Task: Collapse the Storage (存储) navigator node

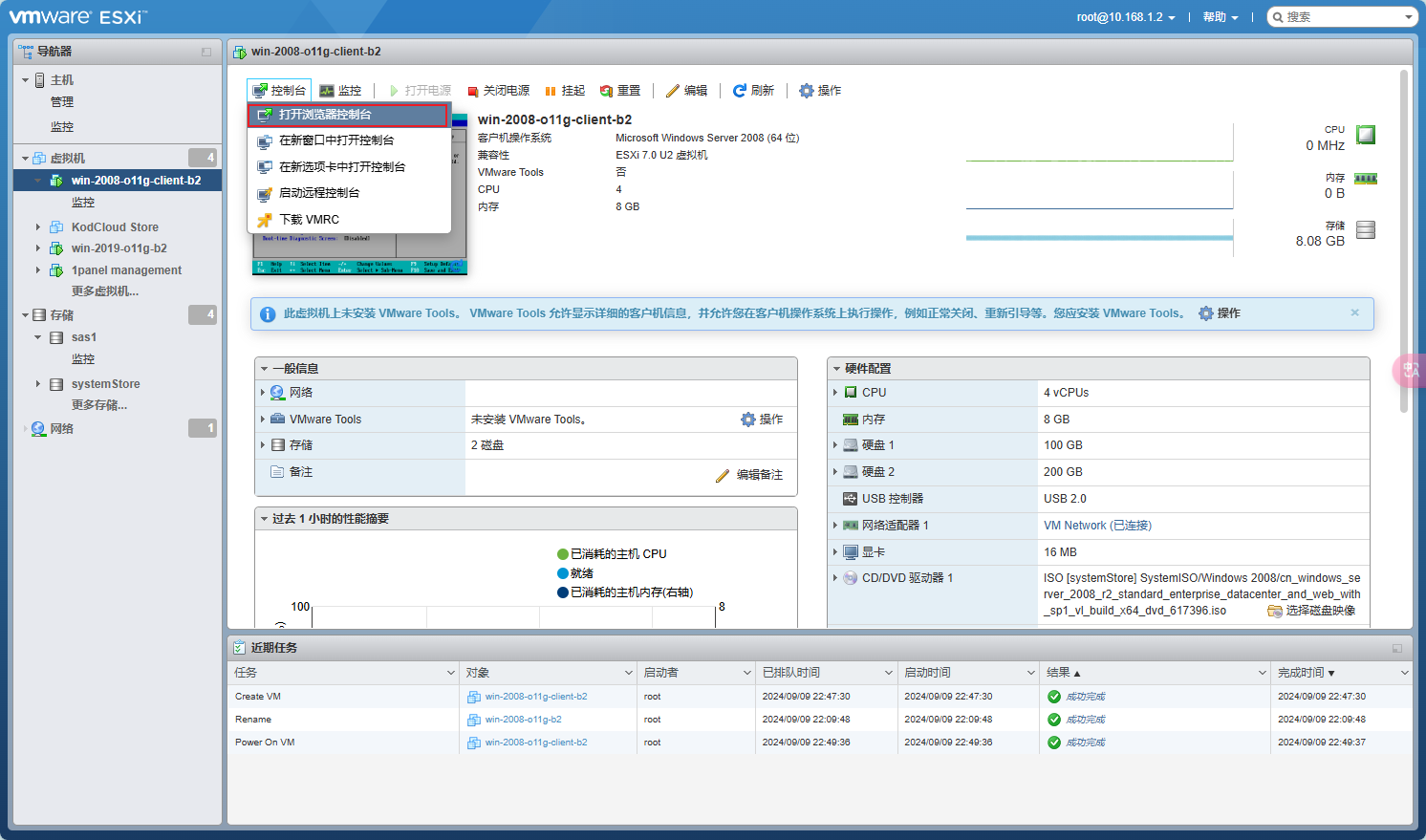Action: tap(25, 315)
